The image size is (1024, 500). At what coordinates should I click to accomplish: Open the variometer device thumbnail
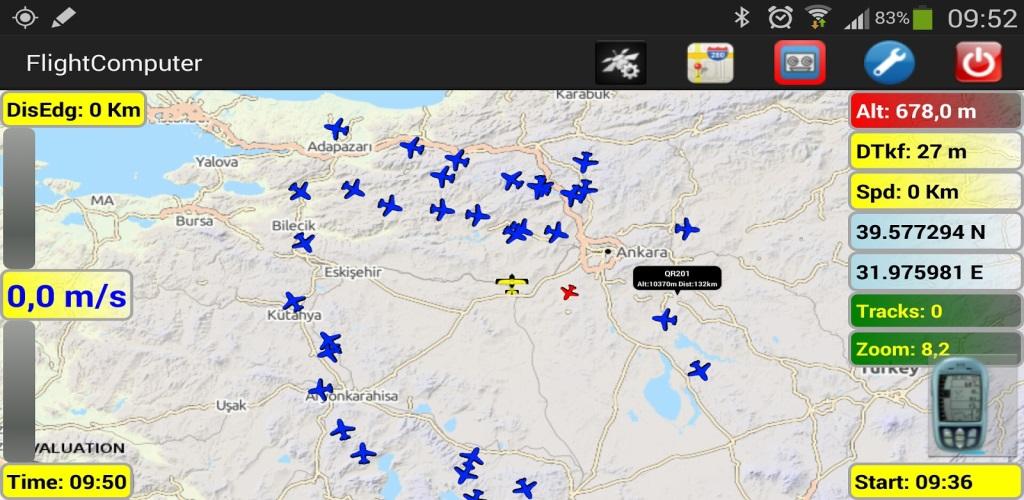point(958,405)
